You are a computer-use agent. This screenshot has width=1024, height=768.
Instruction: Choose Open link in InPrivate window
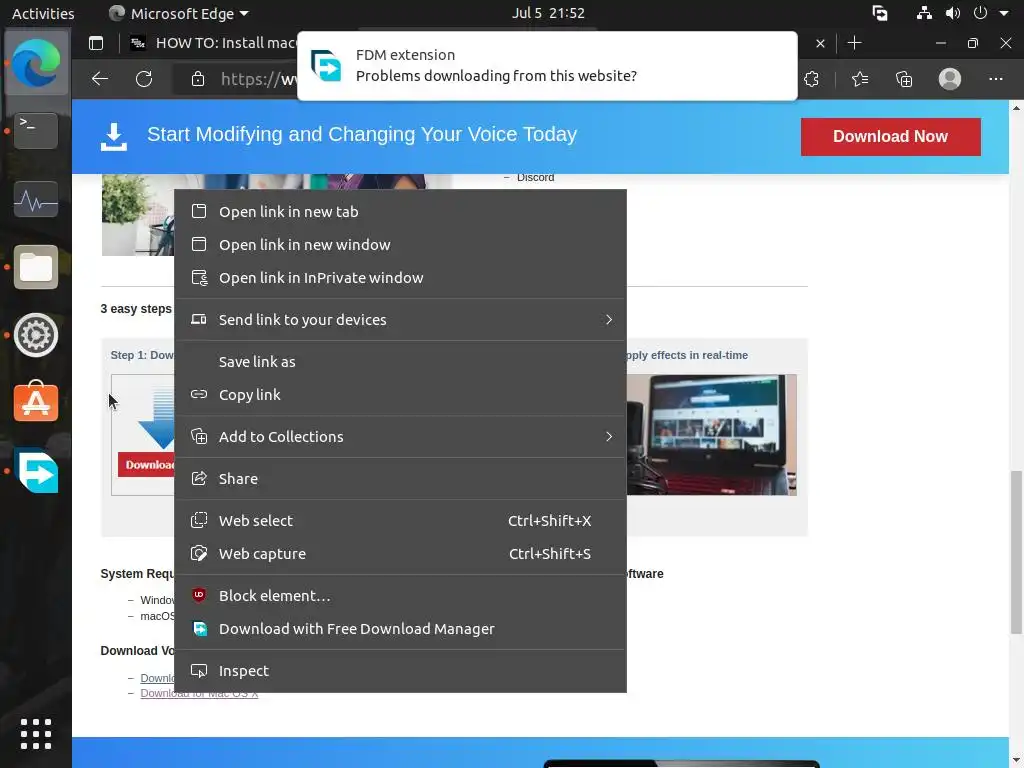click(x=400, y=278)
